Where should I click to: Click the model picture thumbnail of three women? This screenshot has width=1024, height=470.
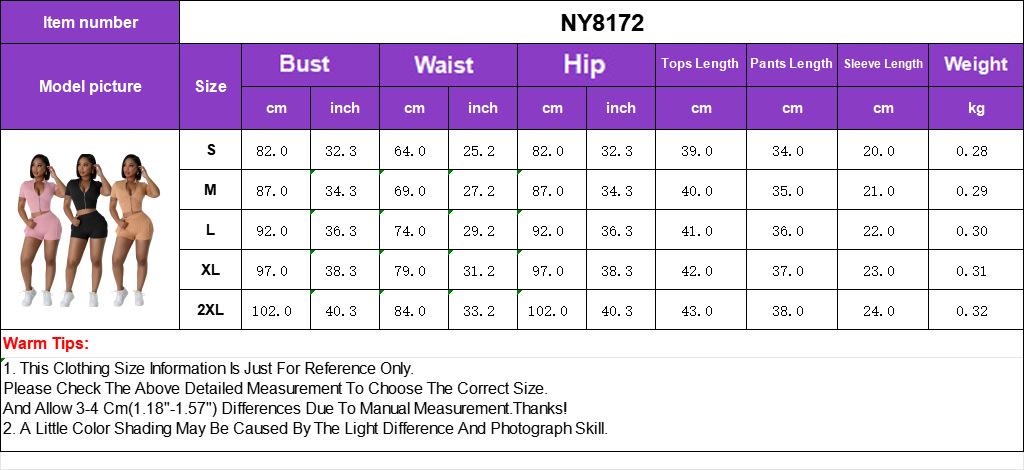(89, 230)
